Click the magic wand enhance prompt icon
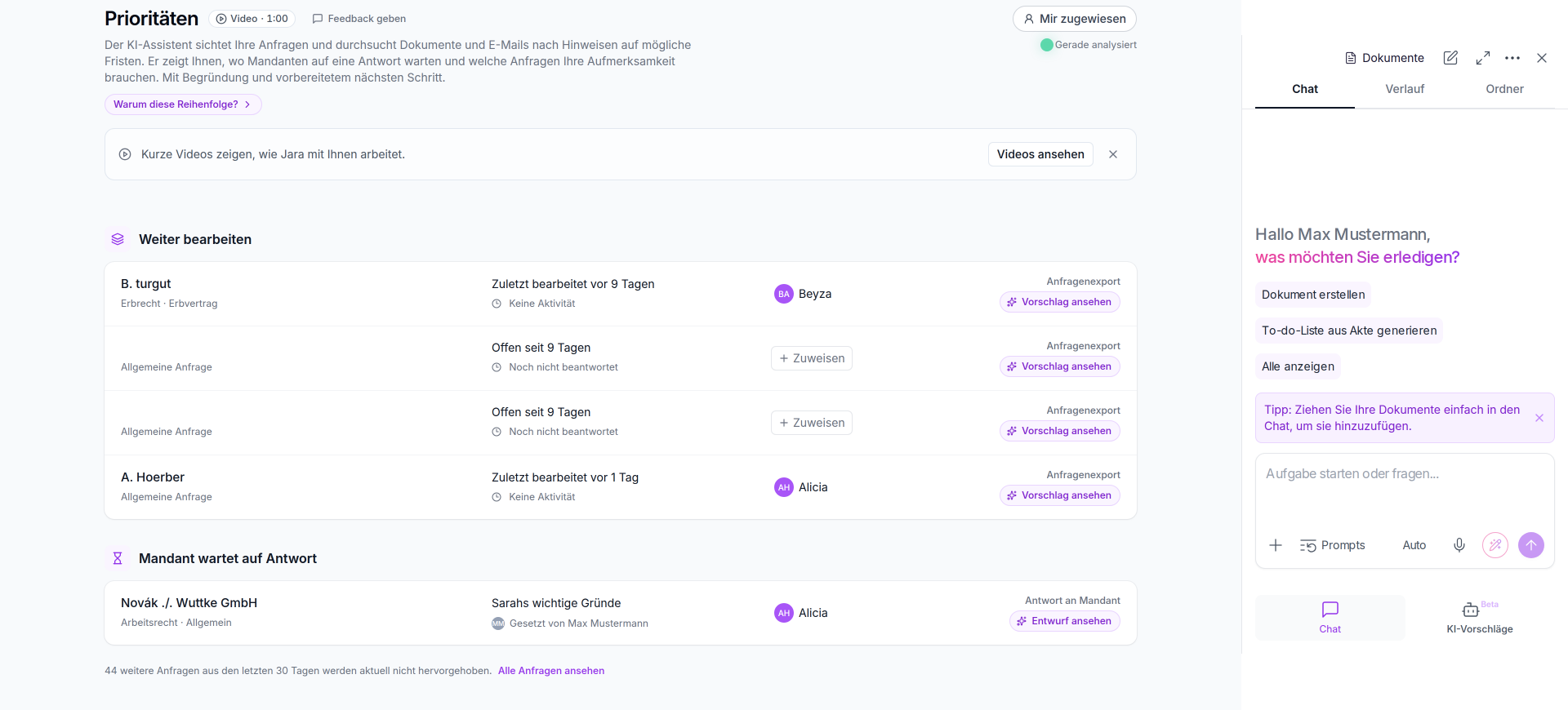Screen dimensions: 1568x710 pos(1495,545)
